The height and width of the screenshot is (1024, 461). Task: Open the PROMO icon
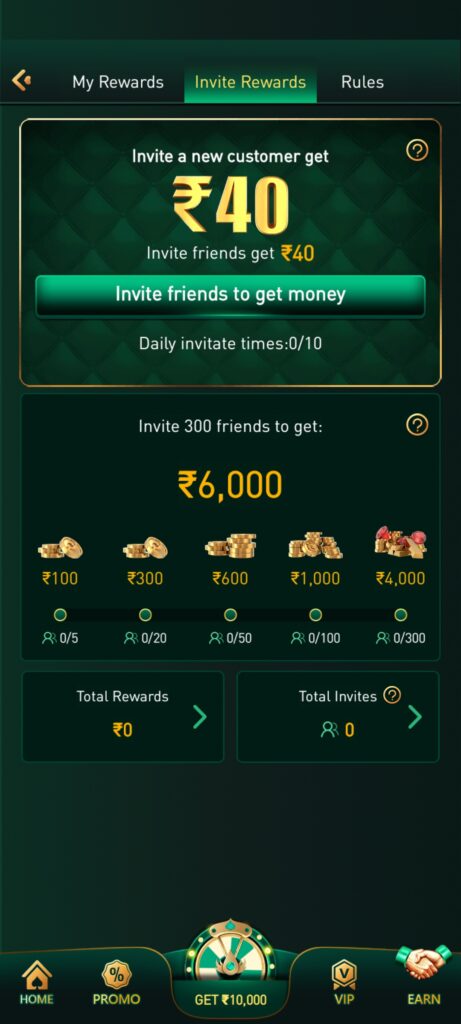(116, 983)
